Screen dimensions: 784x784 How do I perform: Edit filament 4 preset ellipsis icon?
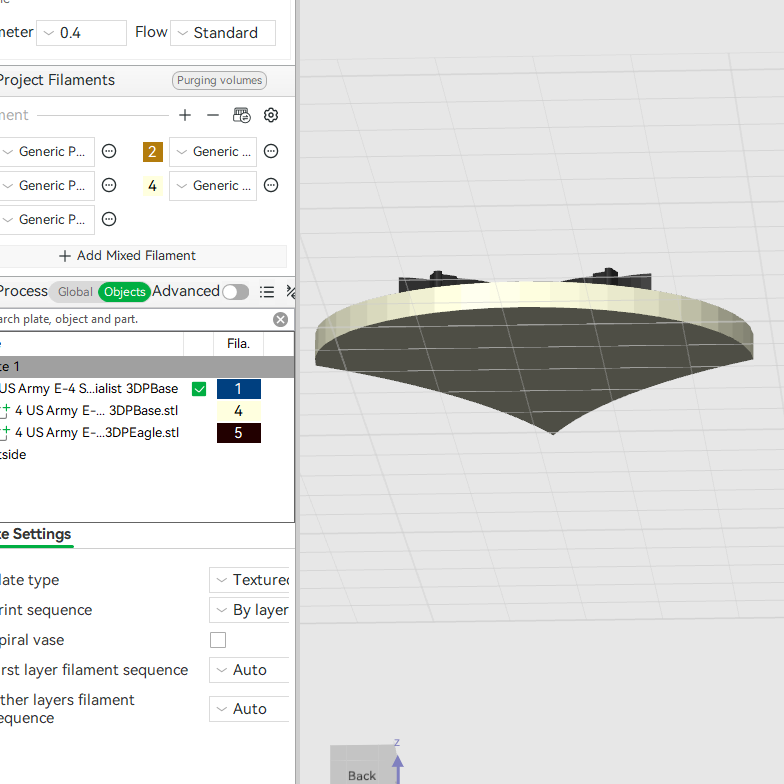271,186
